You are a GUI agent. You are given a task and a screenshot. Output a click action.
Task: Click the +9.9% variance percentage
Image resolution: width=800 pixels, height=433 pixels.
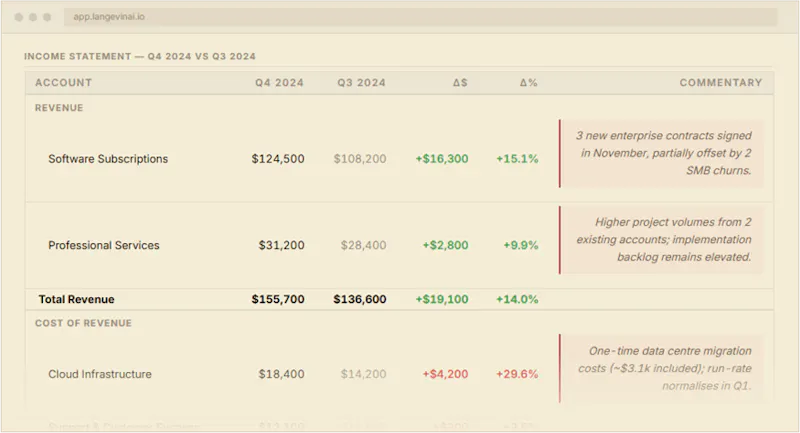(521, 245)
